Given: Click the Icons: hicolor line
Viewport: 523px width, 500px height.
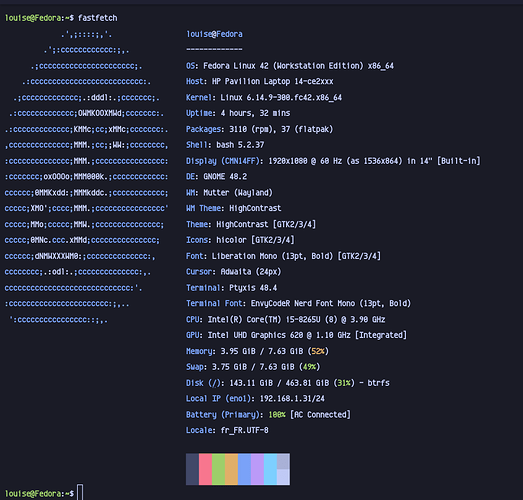Looking at the screenshot, I should tap(240, 240).
